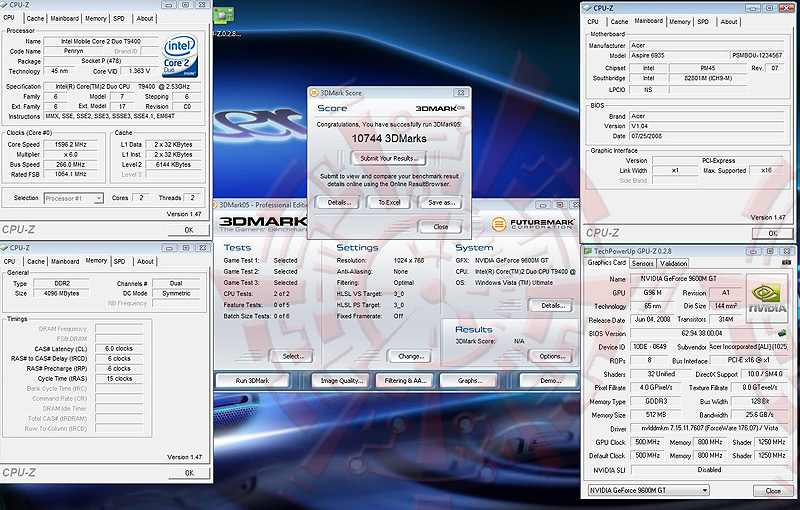This screenshot has height=510, width=800.
Task: Click the save BIOS chip icon in GPU-Z
Action: (x=782, y=333)
